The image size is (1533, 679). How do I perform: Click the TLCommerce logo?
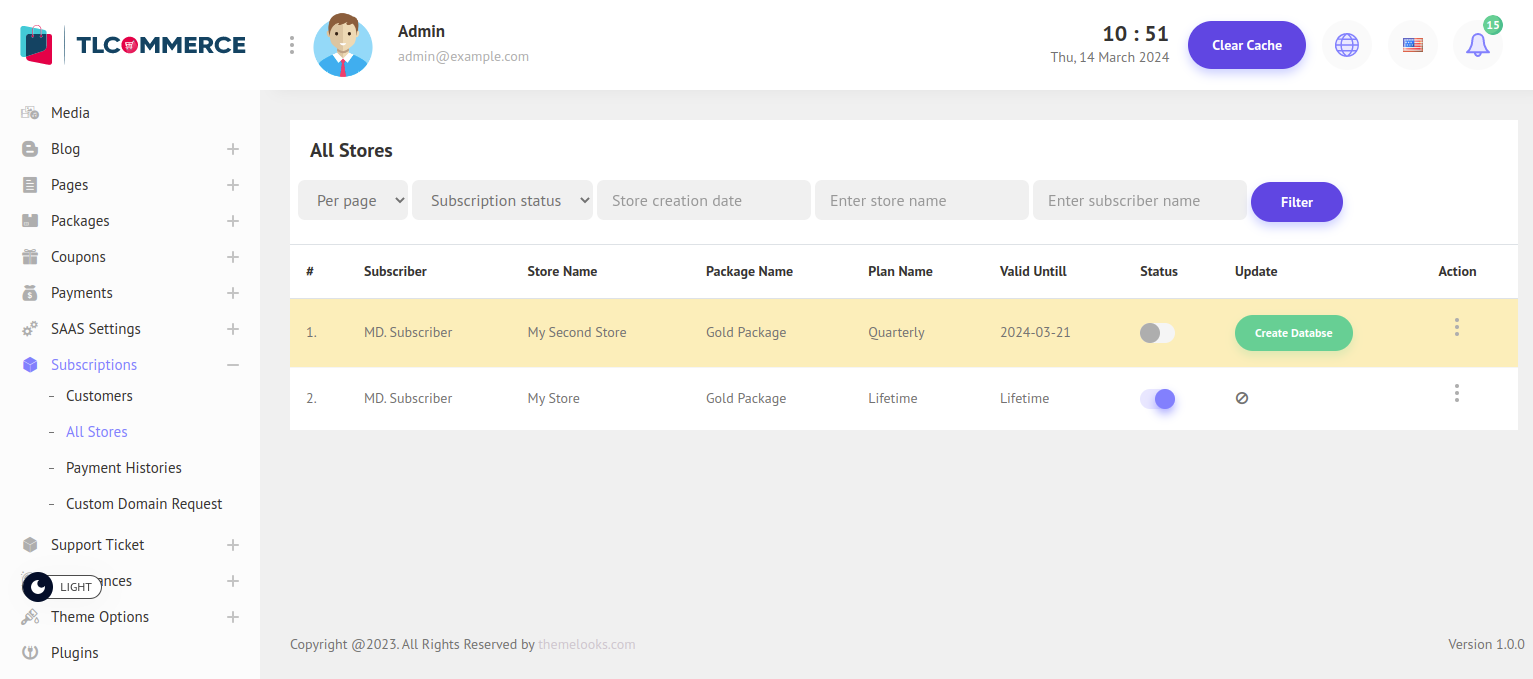[x=133, y=45]
